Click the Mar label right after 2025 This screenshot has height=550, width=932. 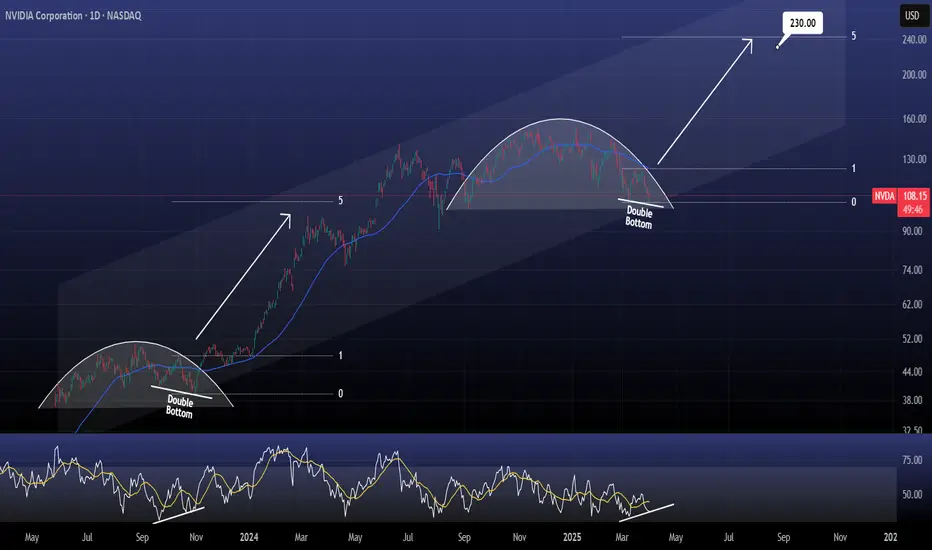[622, 537]
